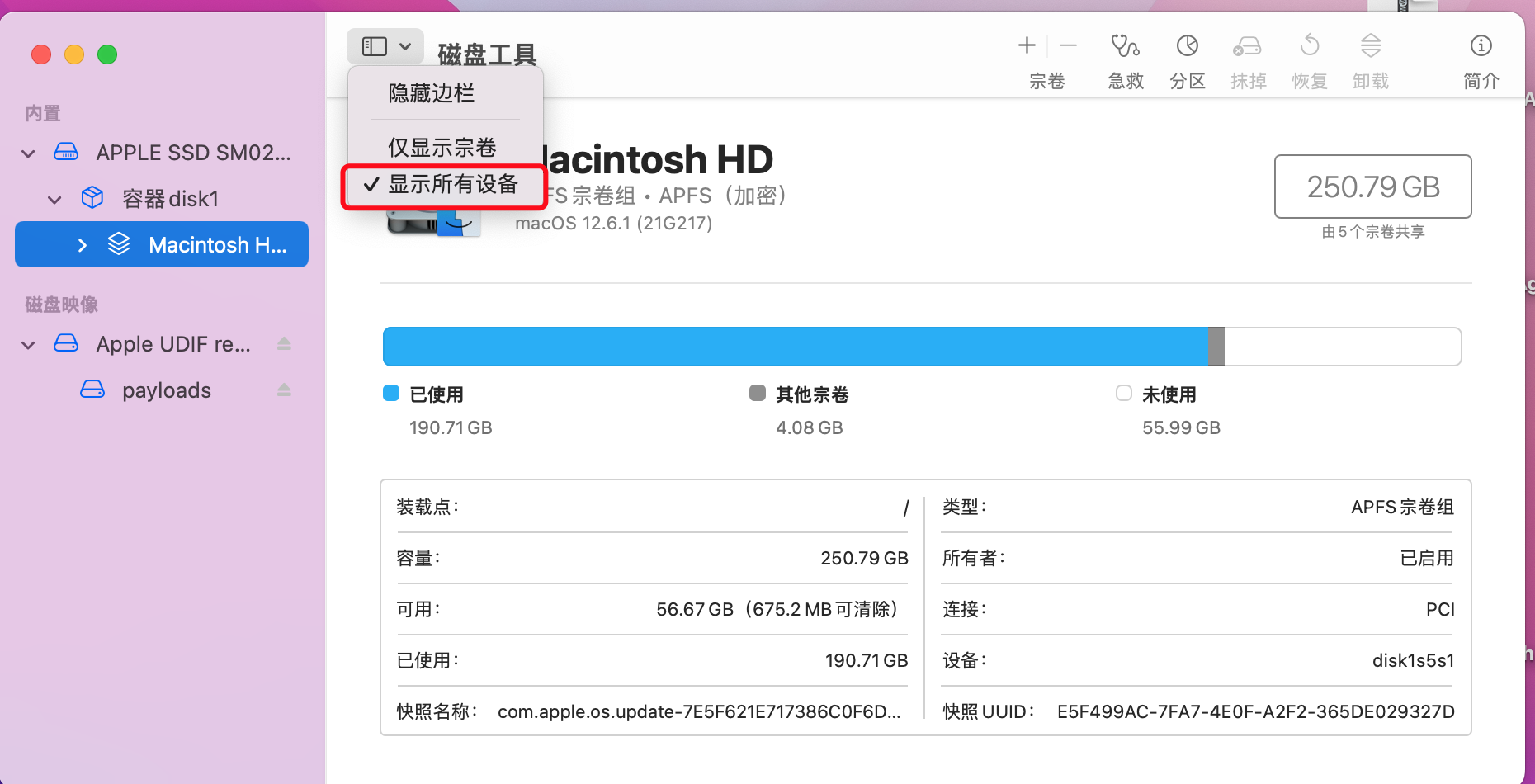This screenshot has width=1535, height=784.
Task: Collapse the 容器 disk1 container
Action: tap(55, 200)
